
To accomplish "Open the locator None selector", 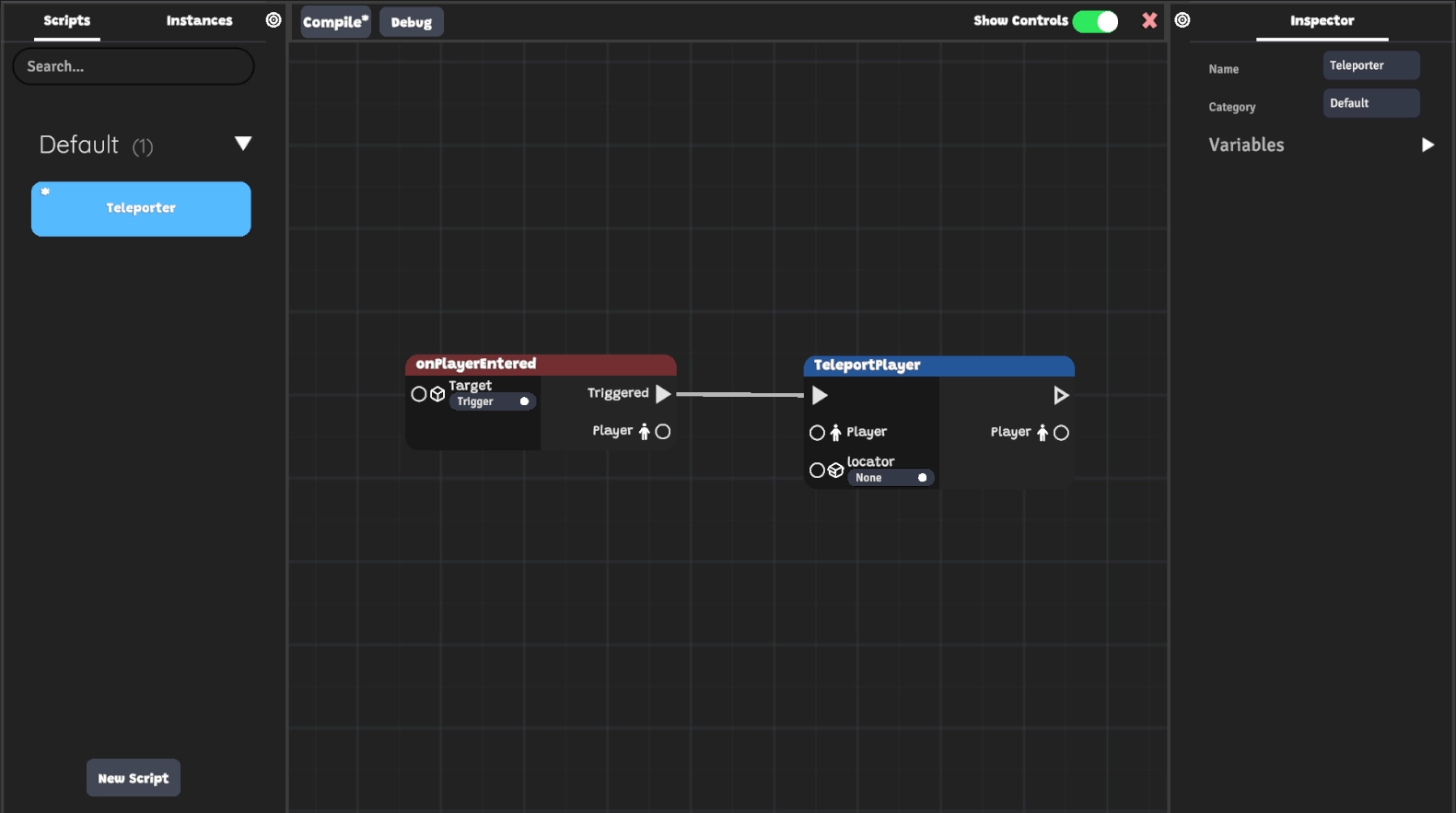I will (x=890, y=478).
